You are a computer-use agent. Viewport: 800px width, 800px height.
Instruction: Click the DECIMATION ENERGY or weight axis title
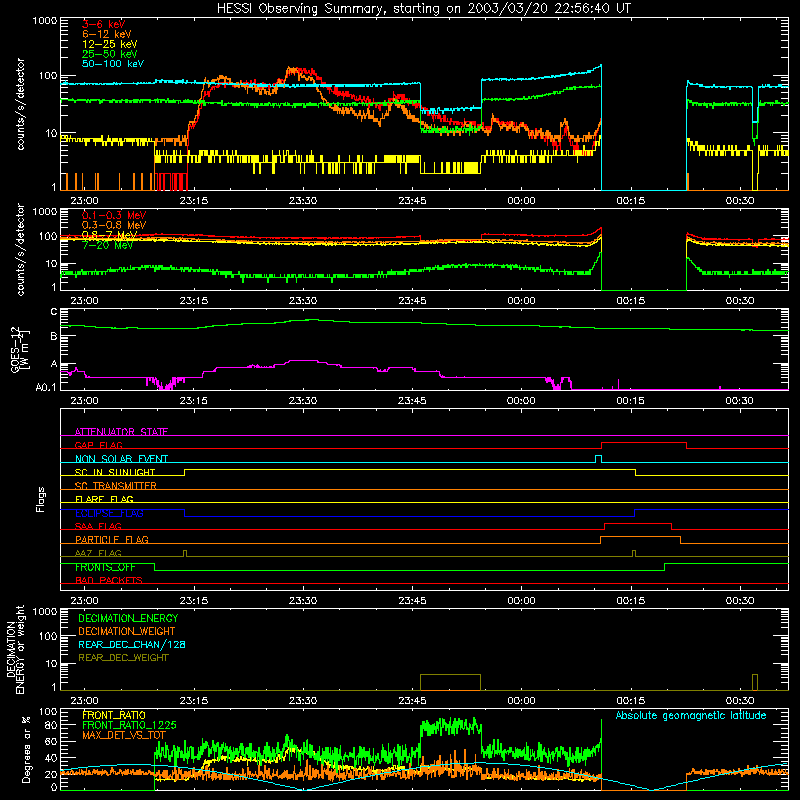tap(15, 649)
